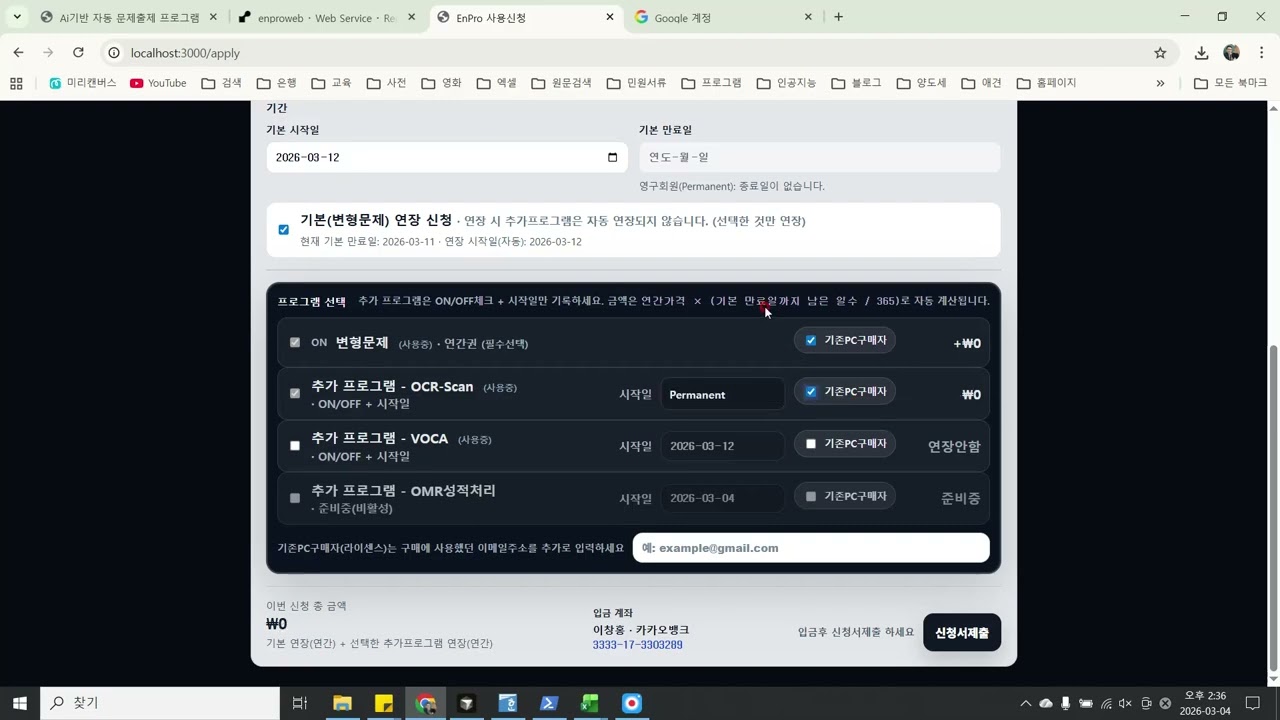Open the 교육 bookmark folder
Viewport: 1280px width, 720px height.
pyautogui.click(x=332, y=83)
